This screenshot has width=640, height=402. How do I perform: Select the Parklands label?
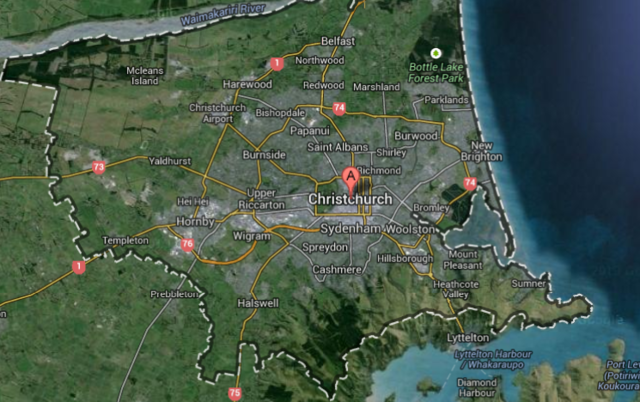446,100
